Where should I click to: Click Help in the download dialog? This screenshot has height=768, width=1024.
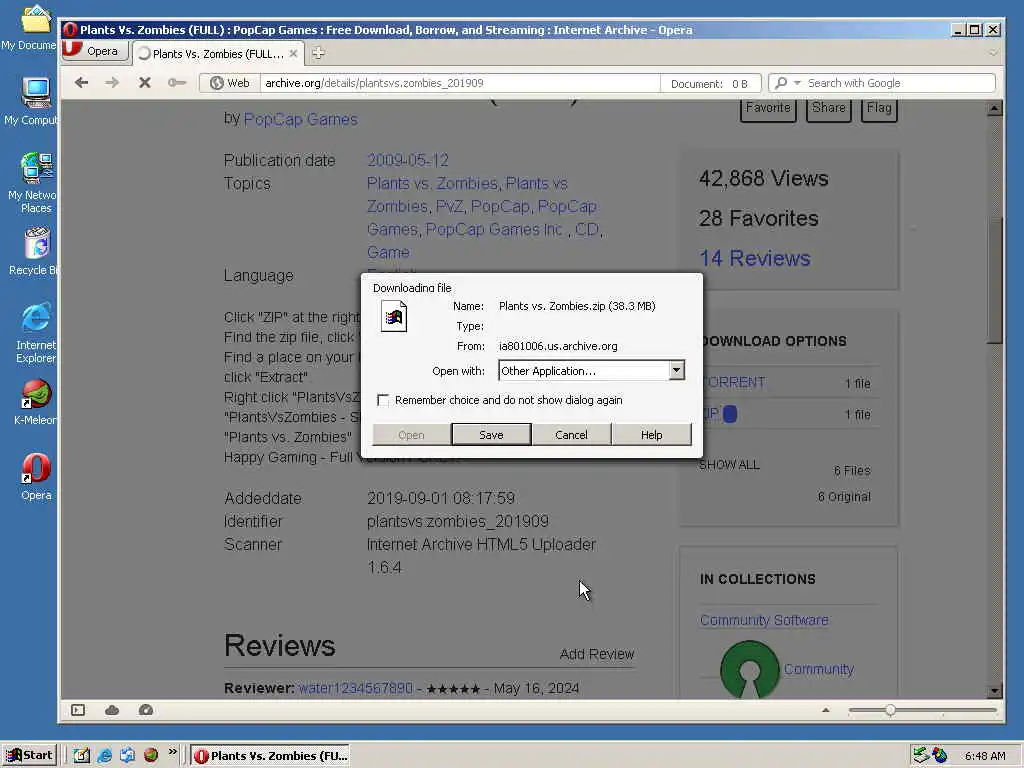(652, 435)
